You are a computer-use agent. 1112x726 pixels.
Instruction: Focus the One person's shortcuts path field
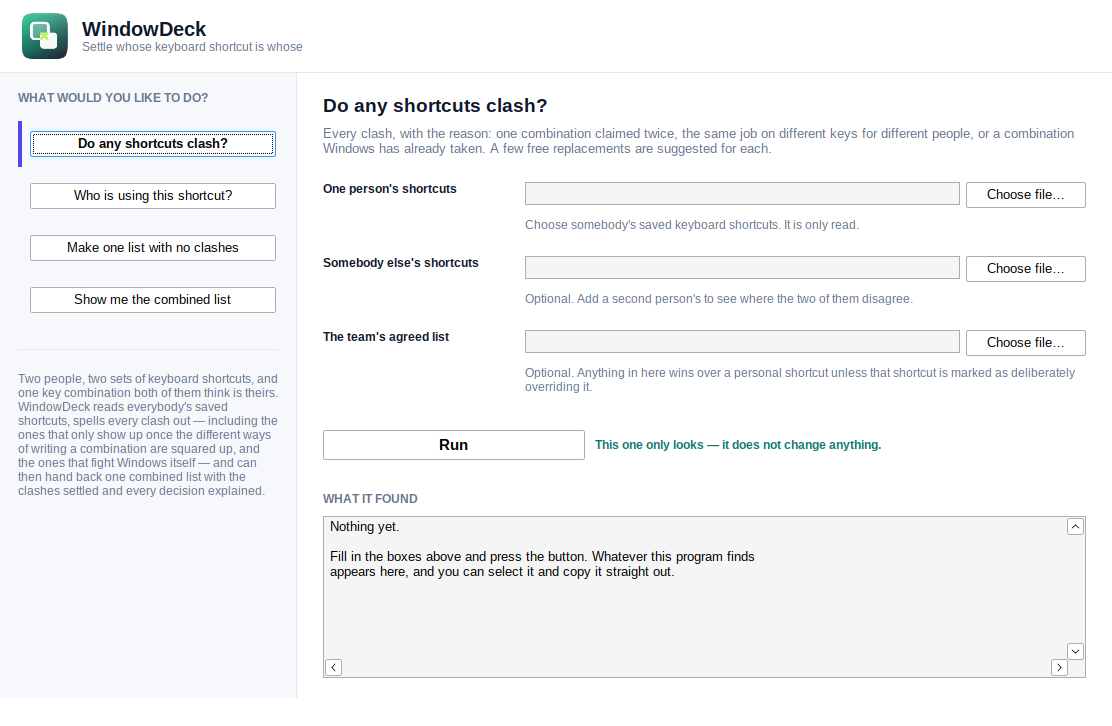[x=742, y=194]
